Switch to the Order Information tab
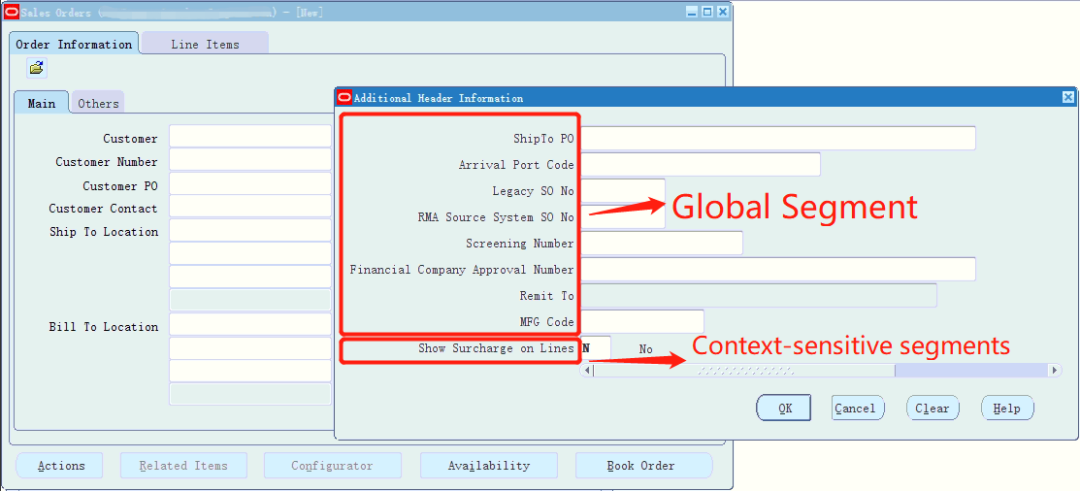The height and width of the screenshot is (491, 1080). [74, 44]
